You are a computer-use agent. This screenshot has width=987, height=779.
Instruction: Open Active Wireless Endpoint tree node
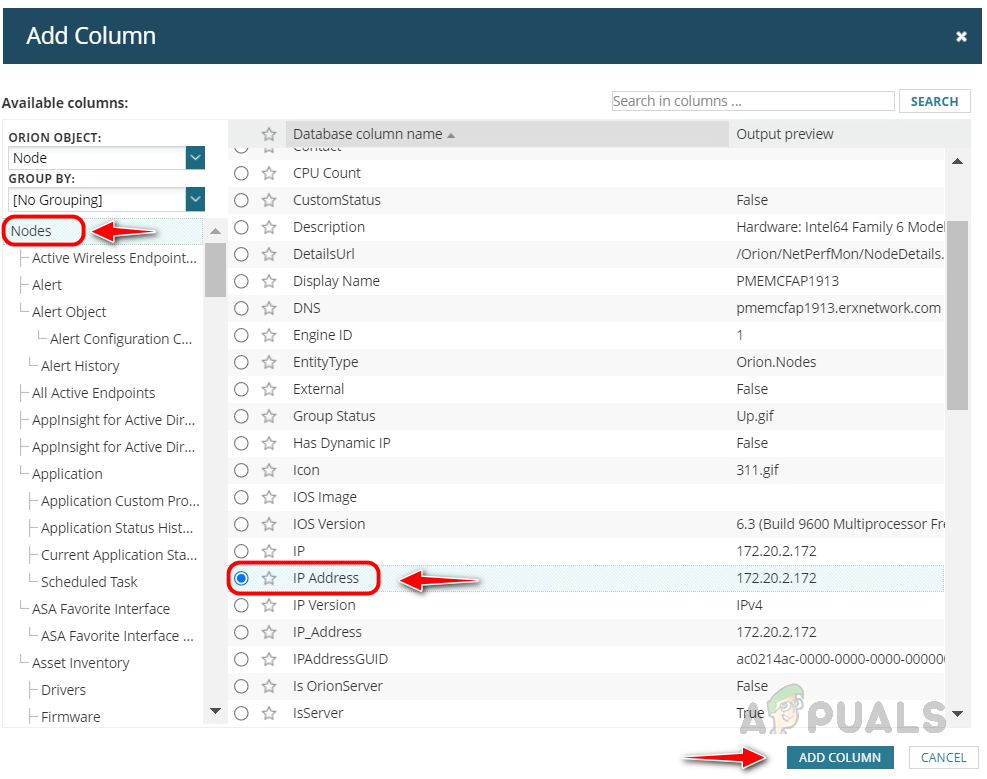coord(114,258)
